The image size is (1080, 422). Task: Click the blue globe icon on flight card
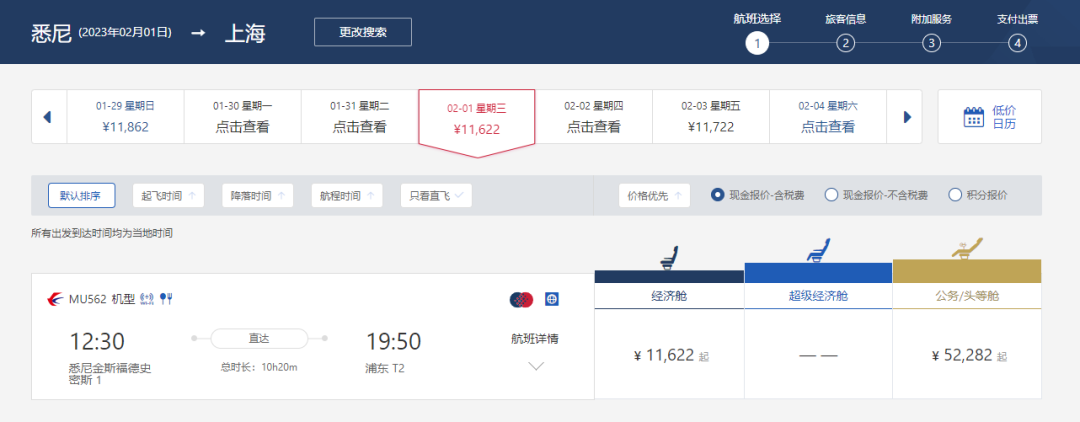[551, 299]
